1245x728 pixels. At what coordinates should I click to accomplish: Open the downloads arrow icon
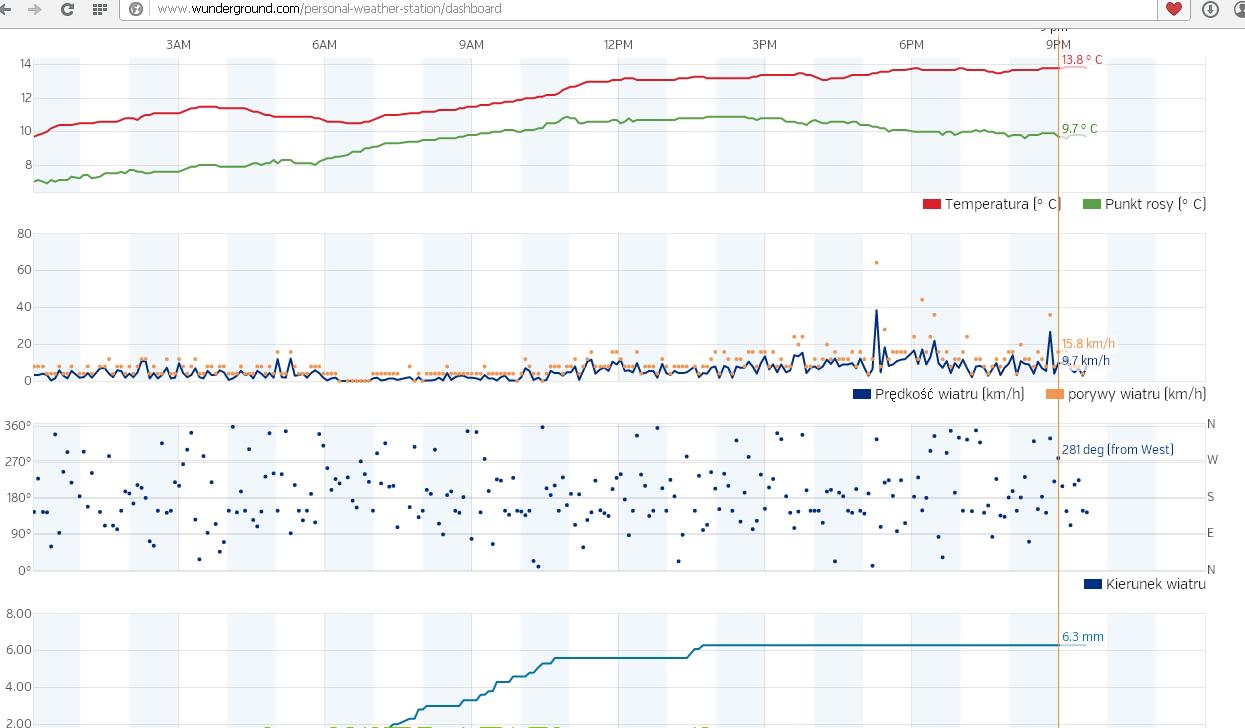(1210, 9)
